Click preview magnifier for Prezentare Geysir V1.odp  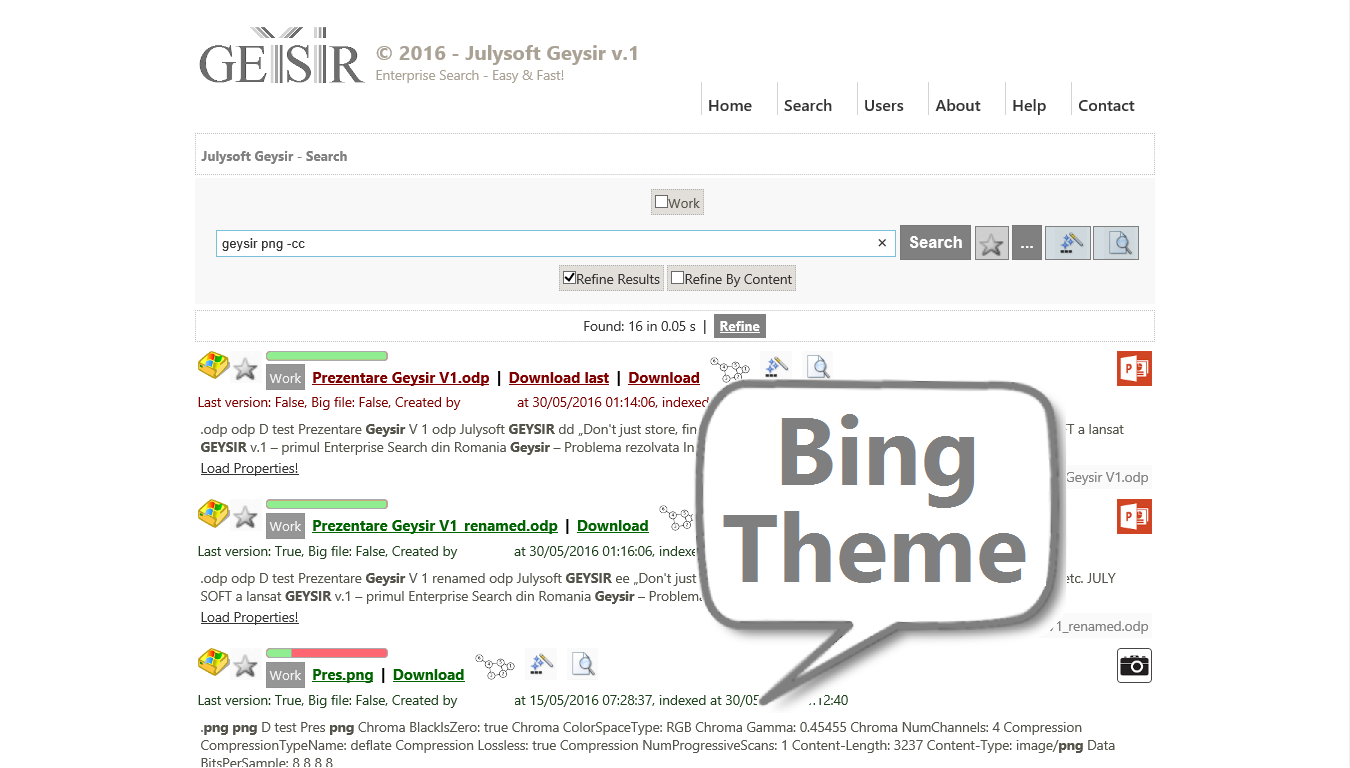pyautogui.click(x=818, y=367)
